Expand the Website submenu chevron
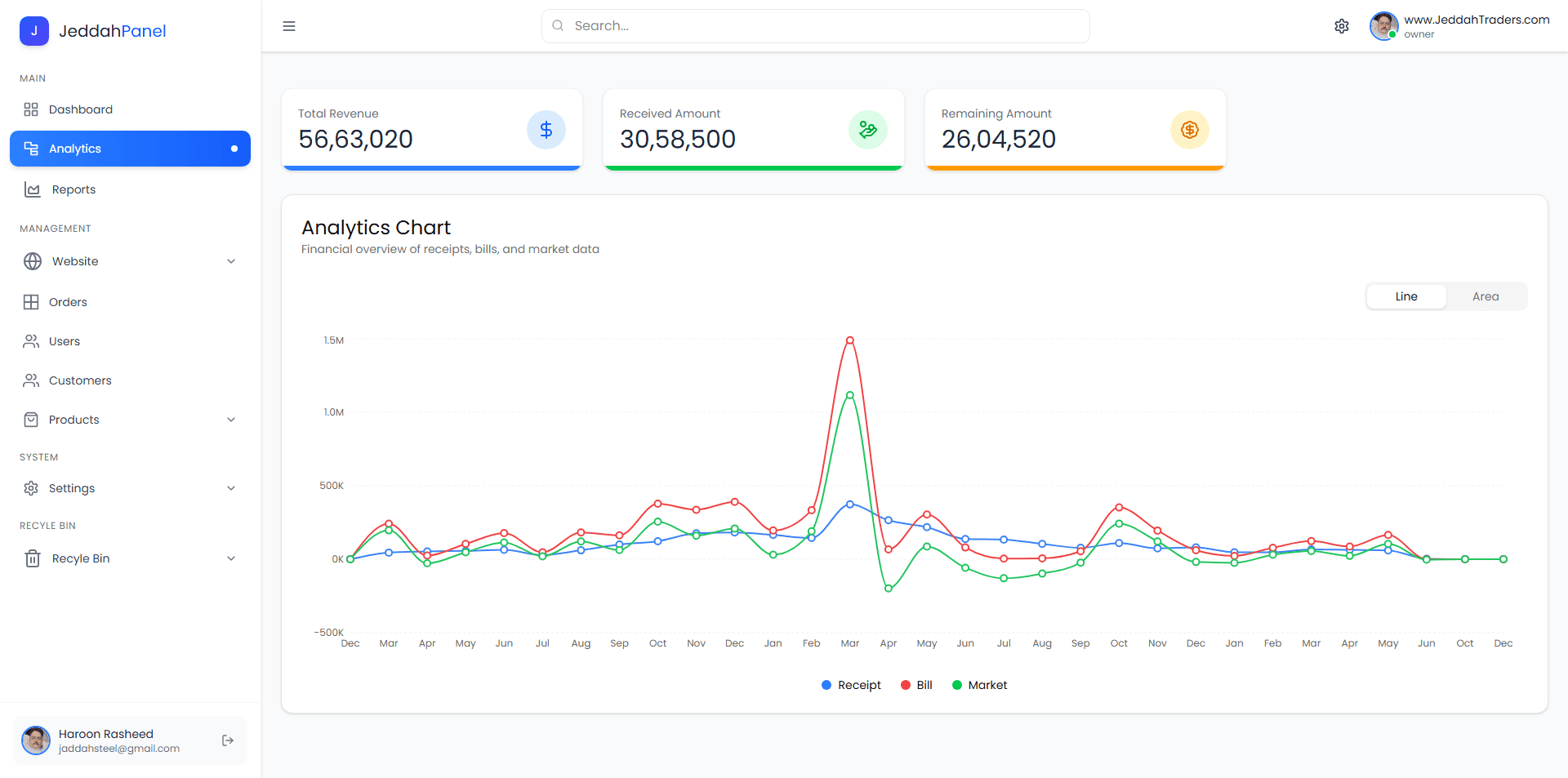 point(231,261)
